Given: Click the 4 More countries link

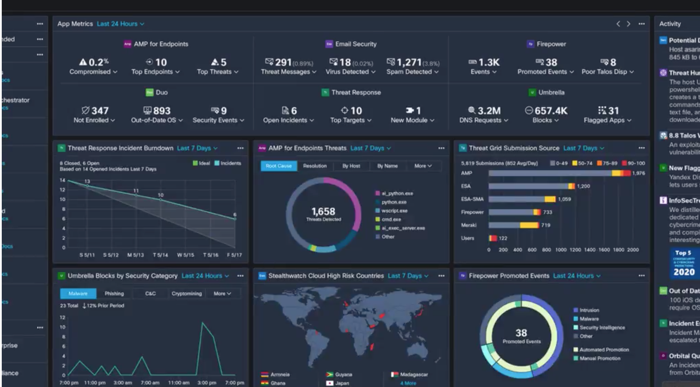Looking at the screenshot, I should [x=408, y=383].
